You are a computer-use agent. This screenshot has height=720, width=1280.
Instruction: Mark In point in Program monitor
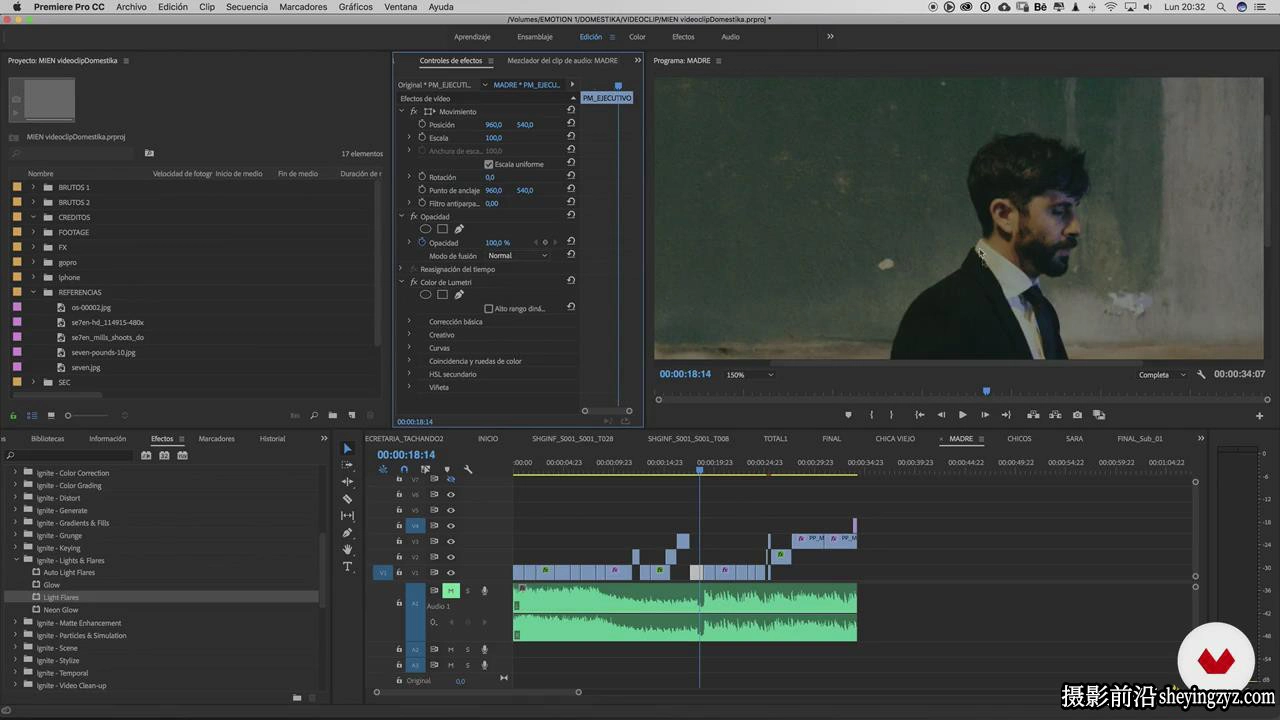pyautogui.click(x=871, y=415)
